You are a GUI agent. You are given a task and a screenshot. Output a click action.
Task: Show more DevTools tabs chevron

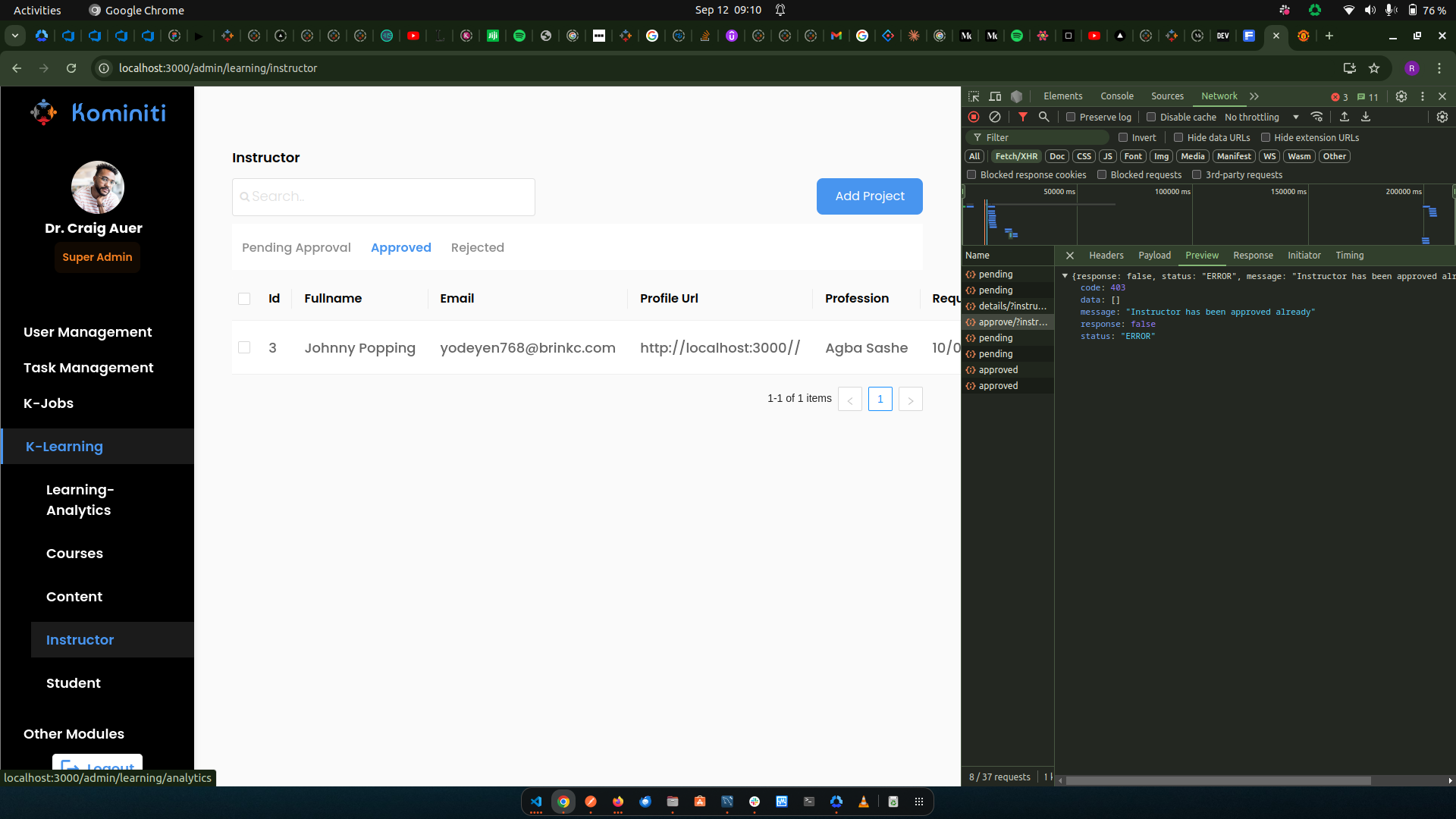(x=1254, y=96)
